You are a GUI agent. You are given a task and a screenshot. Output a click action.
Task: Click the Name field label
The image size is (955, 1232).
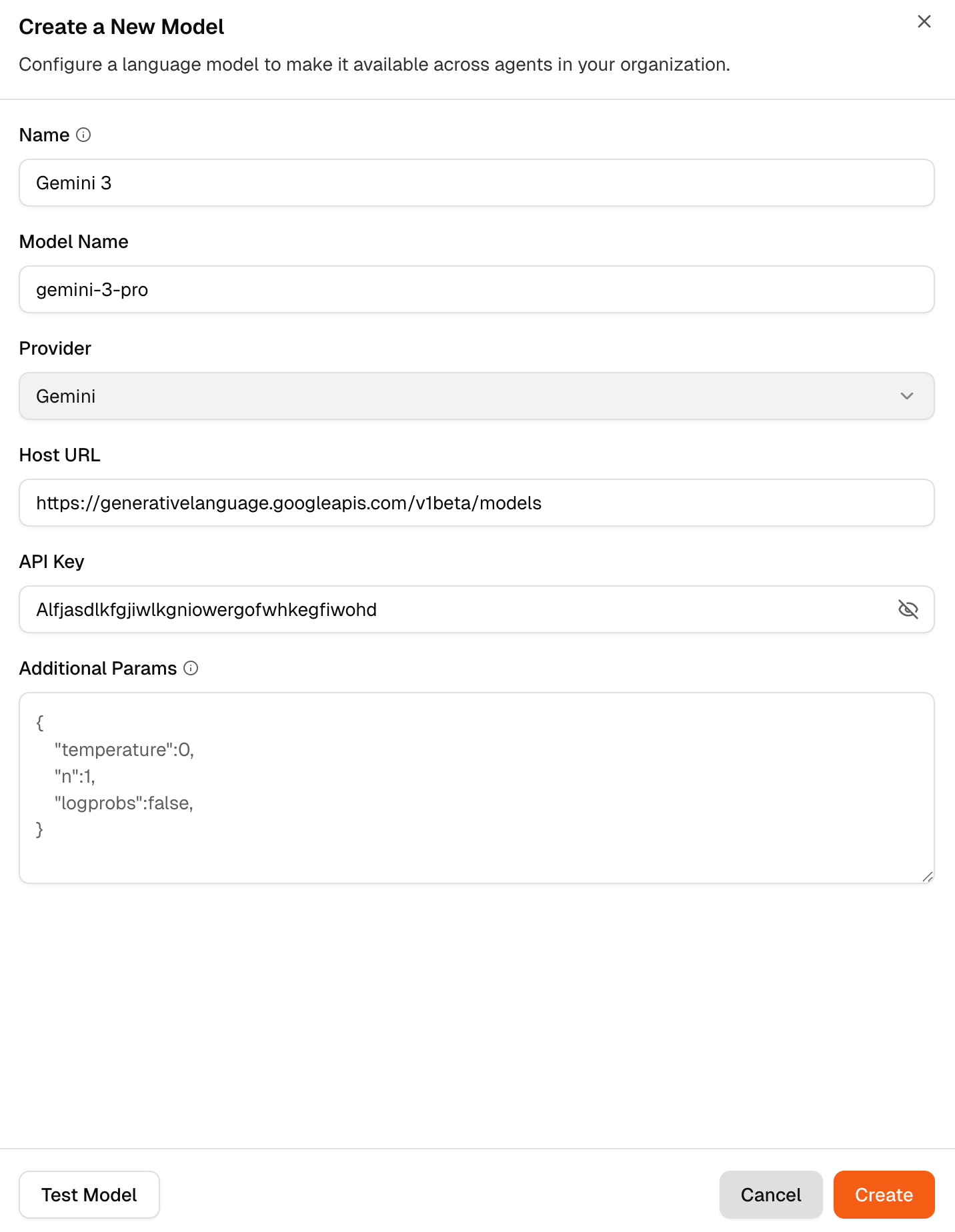pyautogui.click(x=44, y=135)
